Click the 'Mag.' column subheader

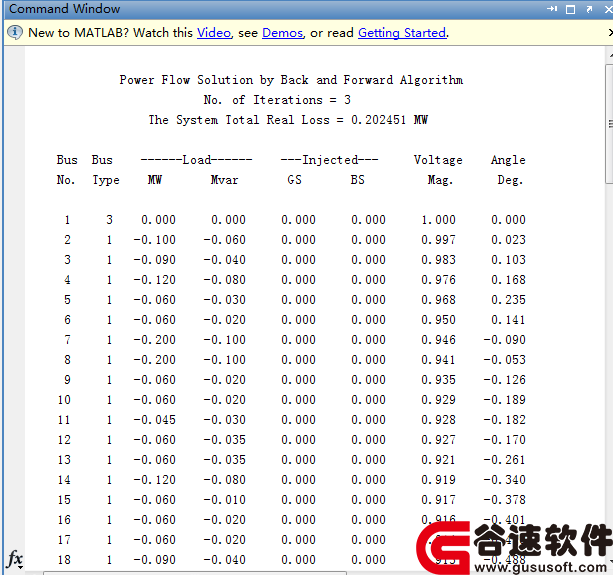tap(440, 180)
